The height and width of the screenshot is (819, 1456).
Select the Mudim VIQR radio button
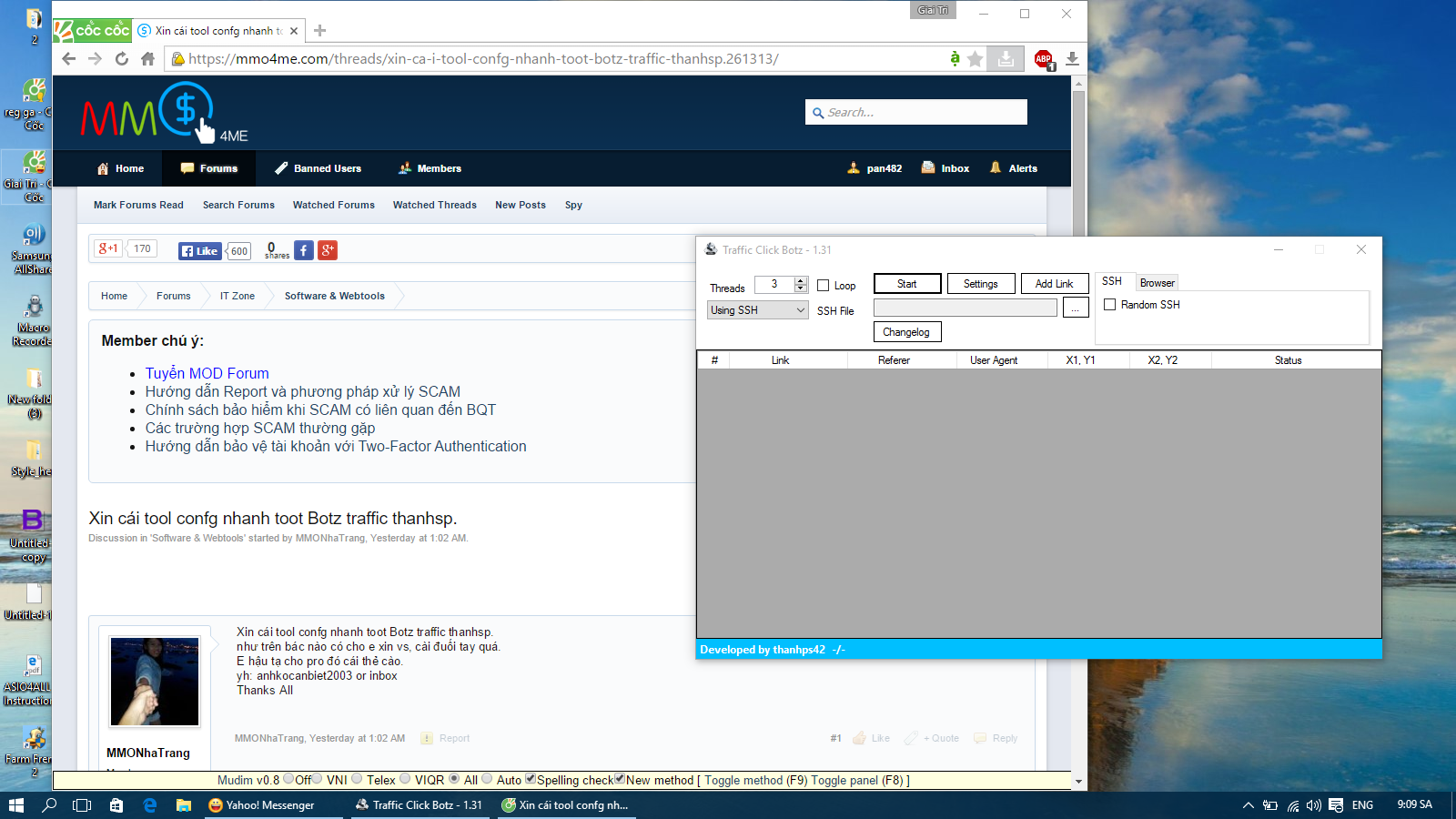(x=405, y=779)
